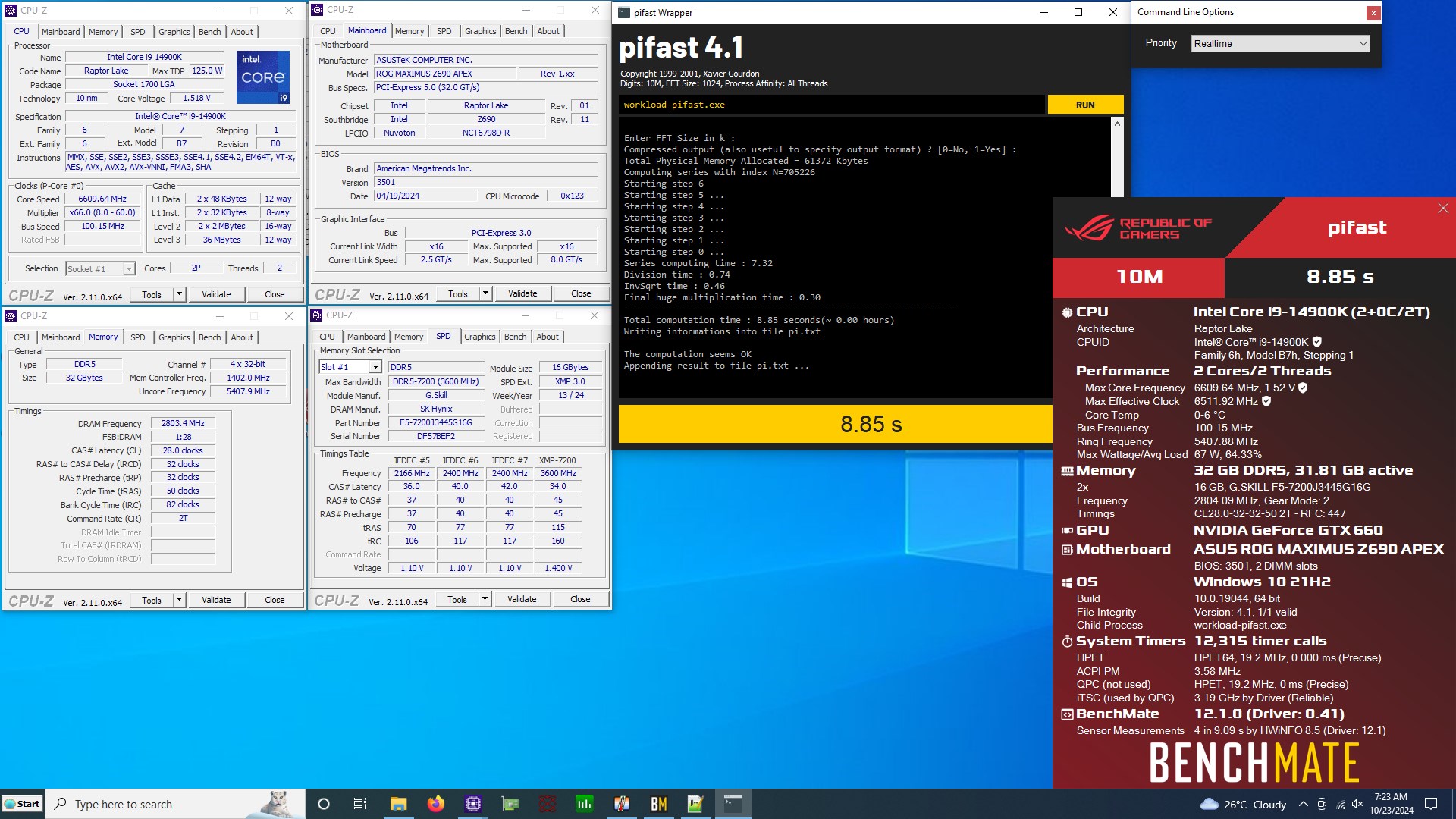The height and width of the screenshot is (819, 1456).
Task: Click Validate in the CPU-Z CPU window
Action: point(216,294)
